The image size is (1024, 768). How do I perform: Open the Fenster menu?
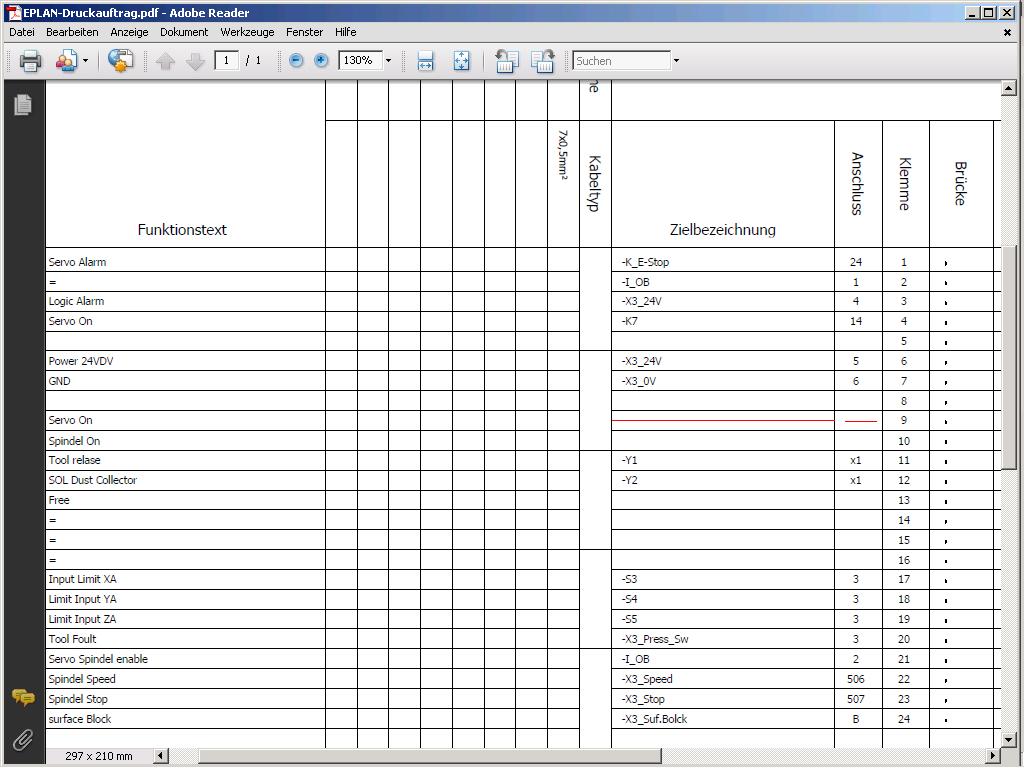coord(304,32)
